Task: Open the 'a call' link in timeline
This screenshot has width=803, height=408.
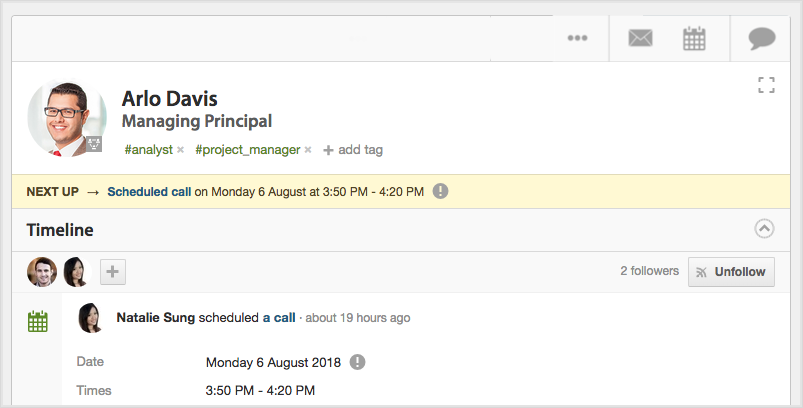Action: click(279, 318)
